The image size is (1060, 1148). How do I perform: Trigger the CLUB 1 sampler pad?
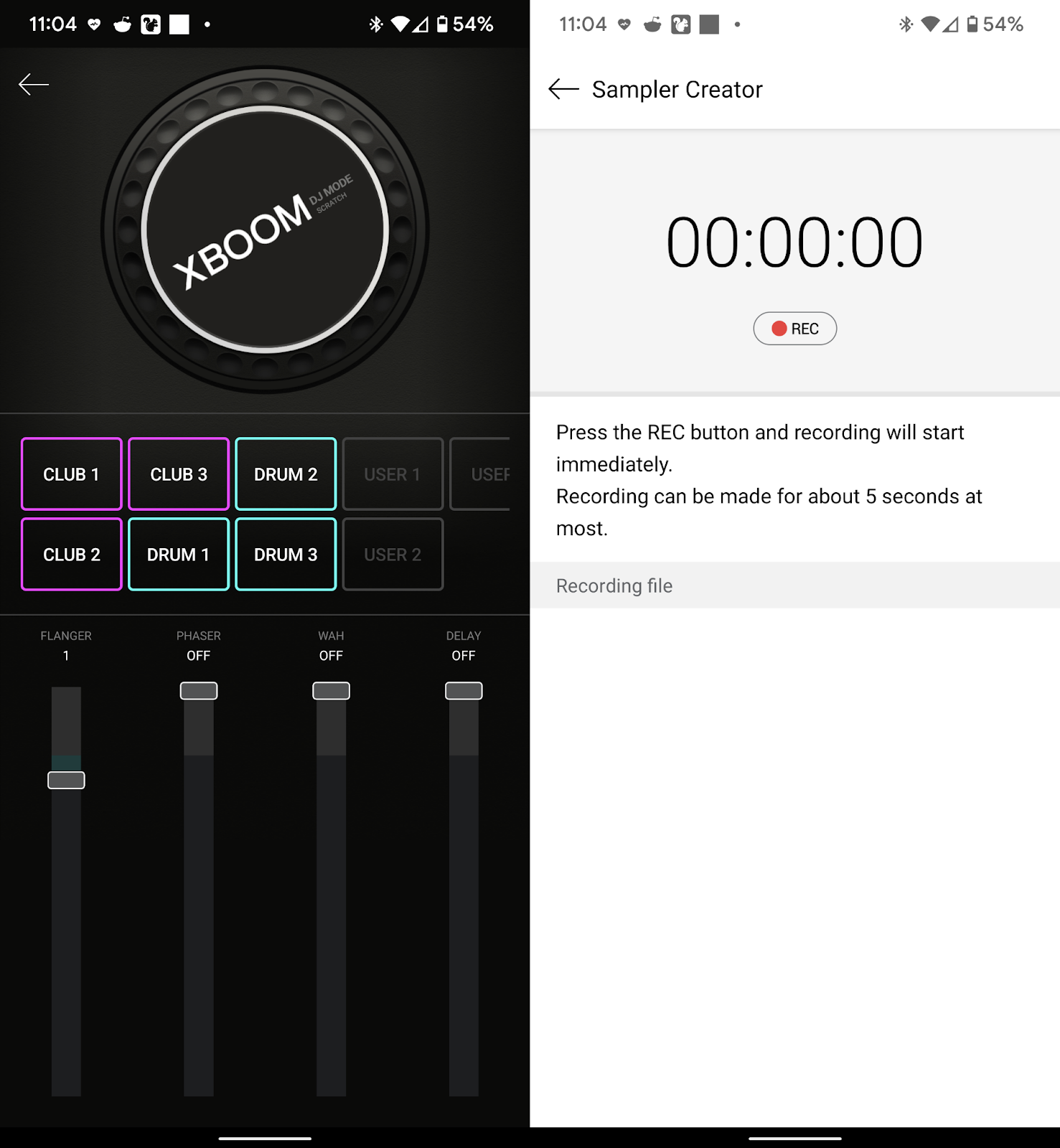pos(72,474)
